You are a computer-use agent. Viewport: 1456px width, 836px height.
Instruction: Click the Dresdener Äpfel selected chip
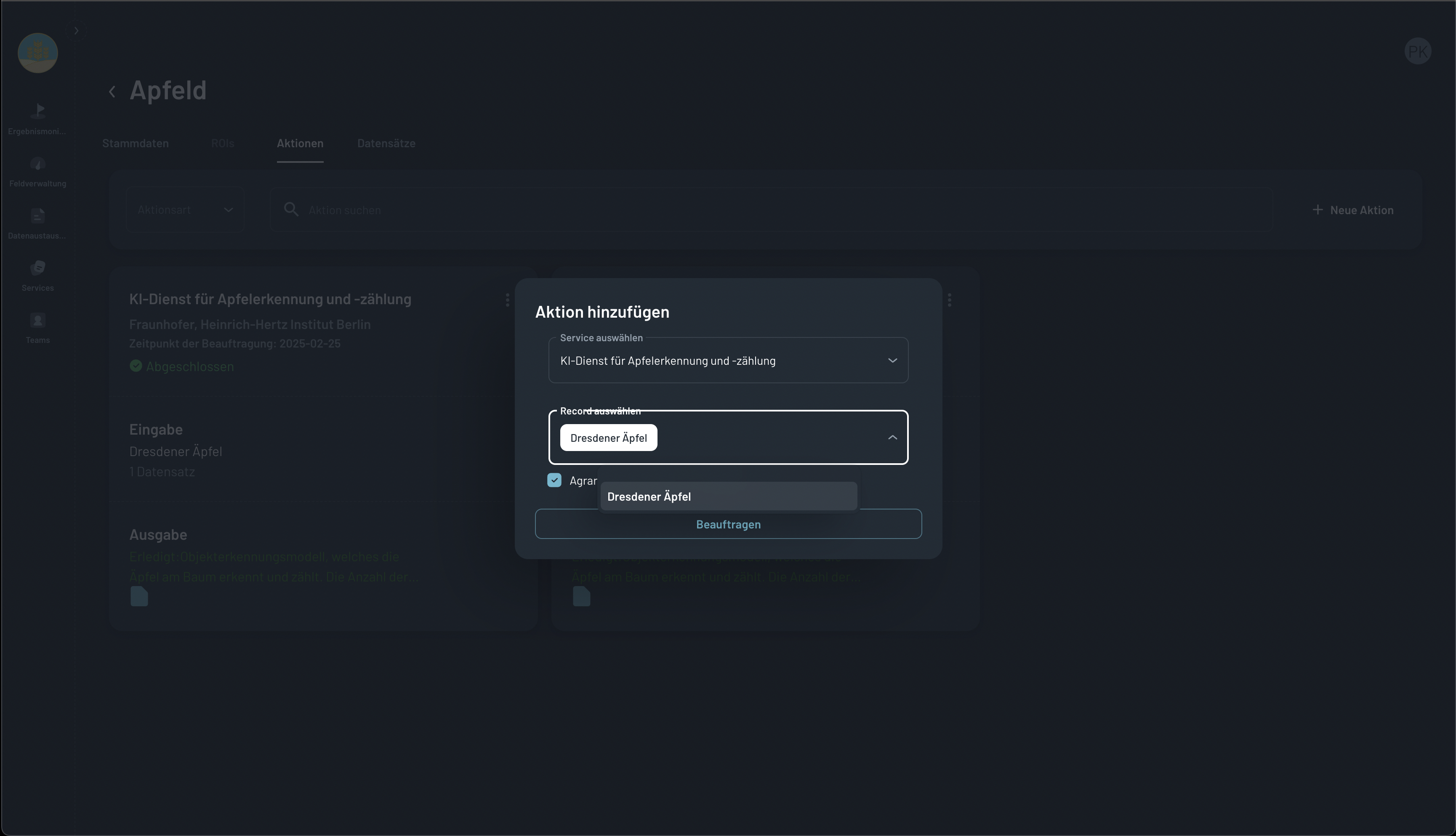608,438
